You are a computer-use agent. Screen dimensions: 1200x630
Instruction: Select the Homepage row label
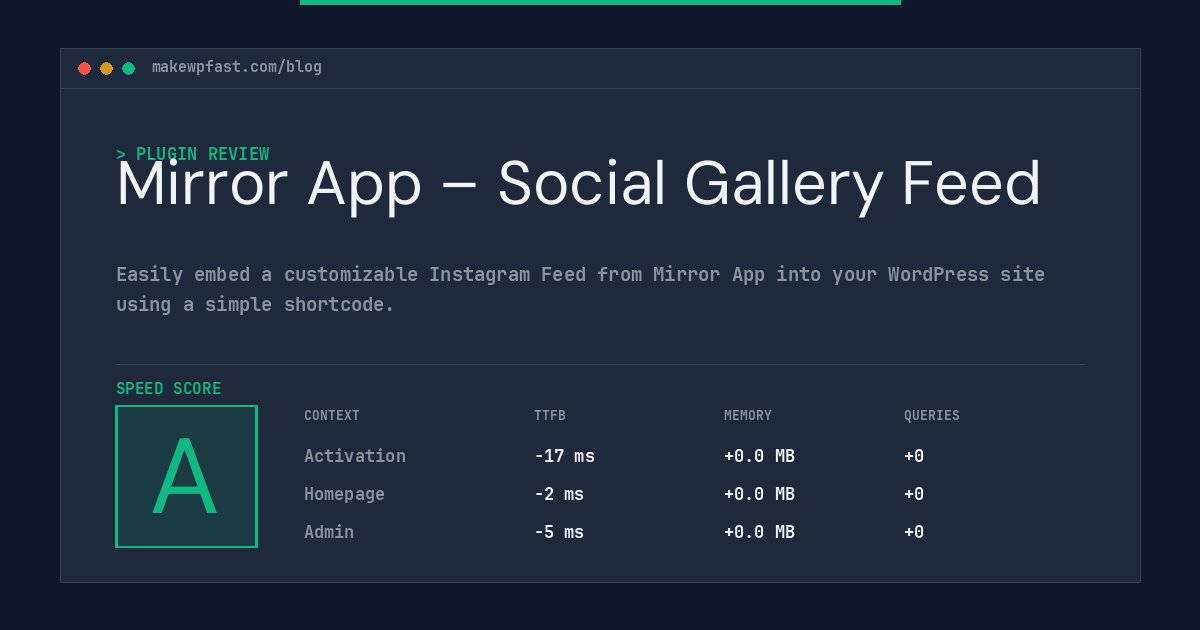click(x=344, y=494)
